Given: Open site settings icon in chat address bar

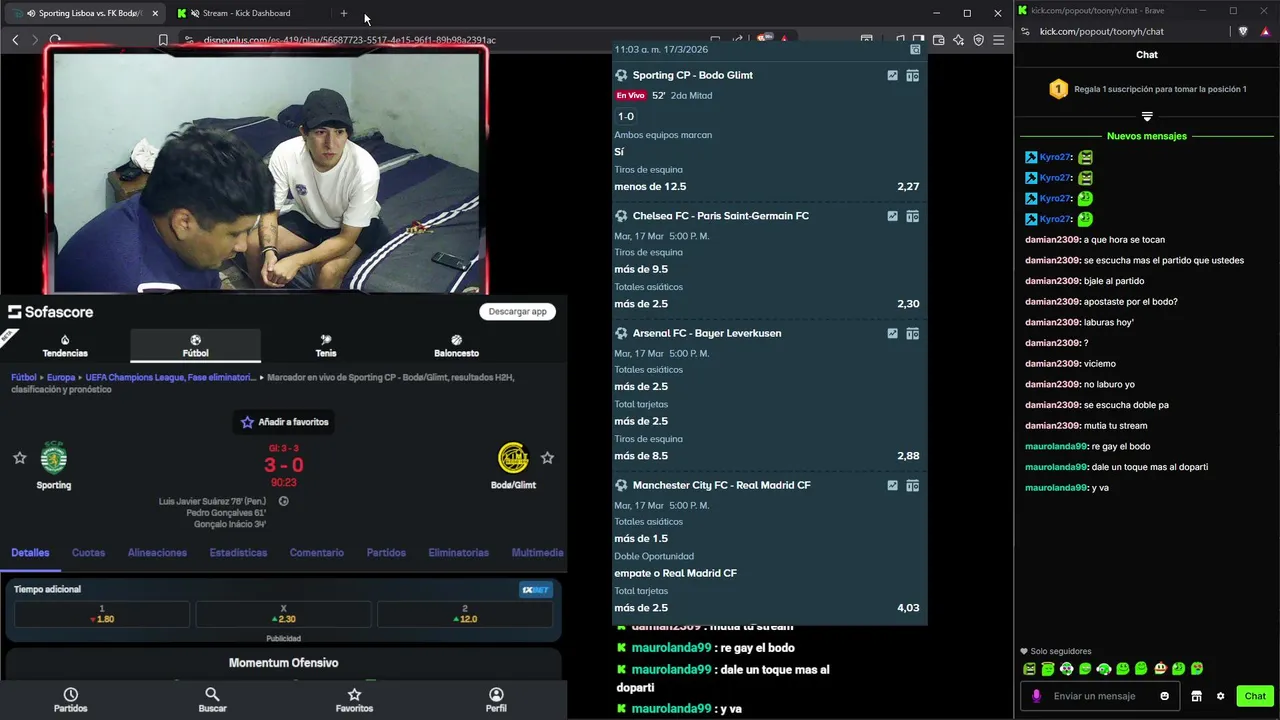Looking at the screenshot, I should 1025,31.
